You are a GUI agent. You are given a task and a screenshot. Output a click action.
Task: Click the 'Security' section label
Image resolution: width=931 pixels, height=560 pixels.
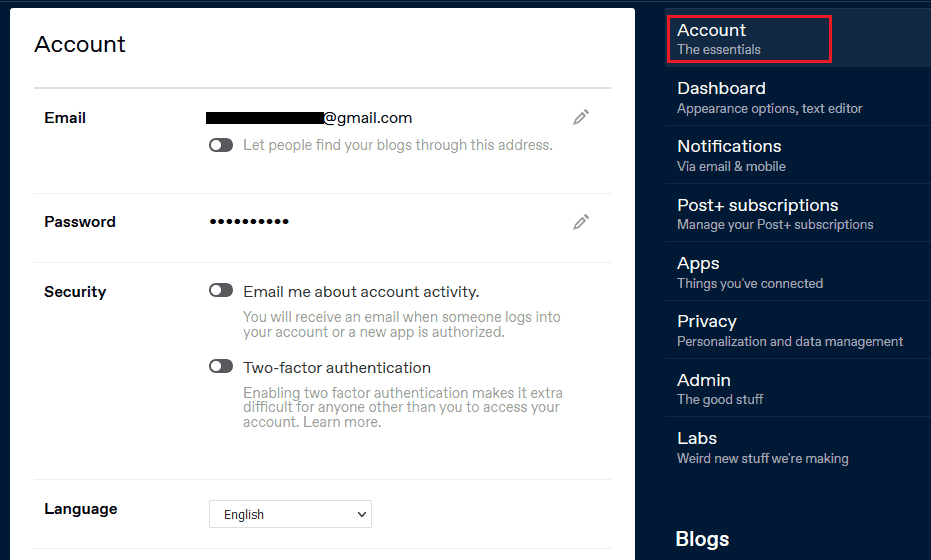(75, 292)
